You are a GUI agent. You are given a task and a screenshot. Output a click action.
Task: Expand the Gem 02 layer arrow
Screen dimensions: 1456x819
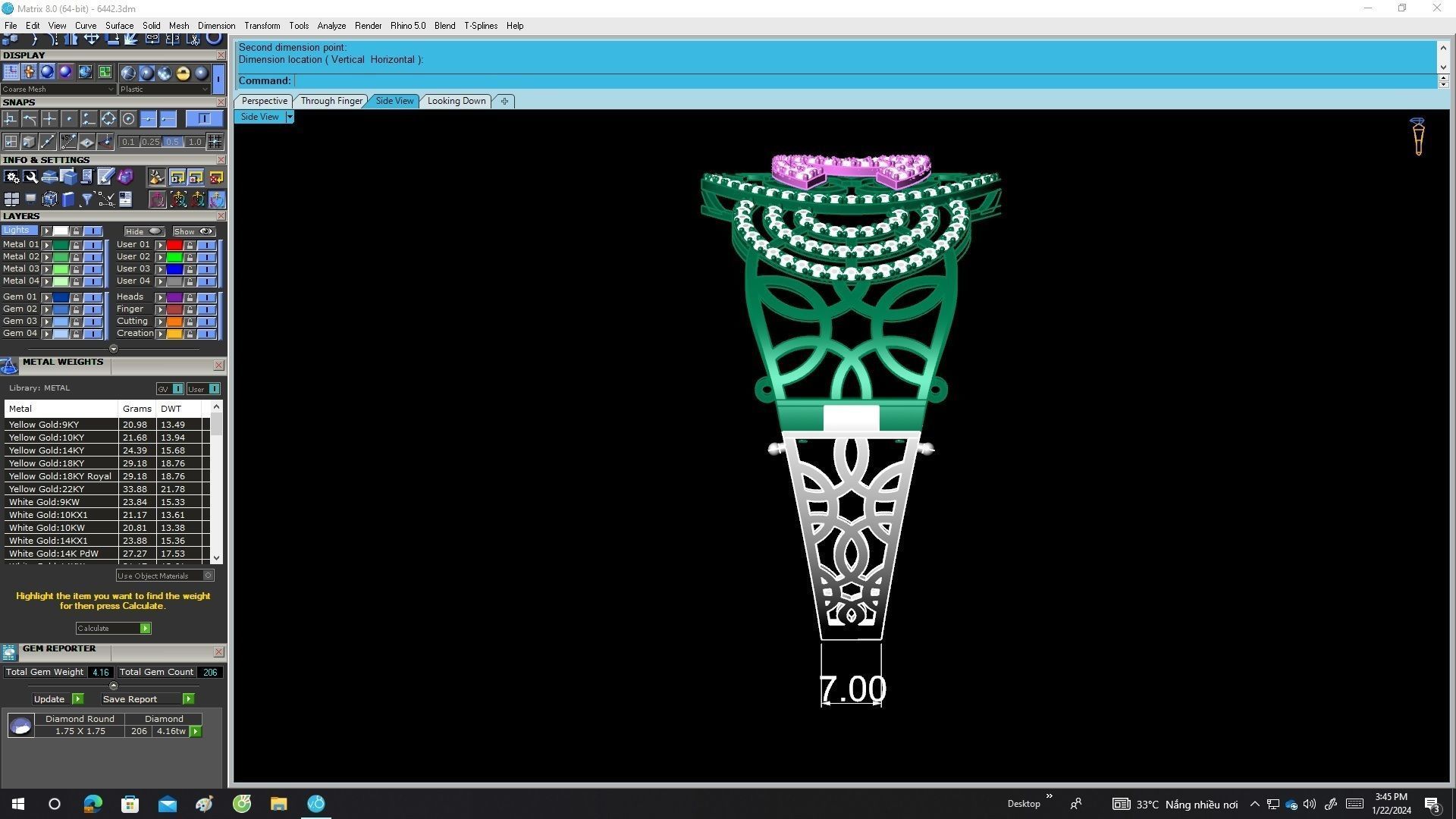[x=47, y=309]
